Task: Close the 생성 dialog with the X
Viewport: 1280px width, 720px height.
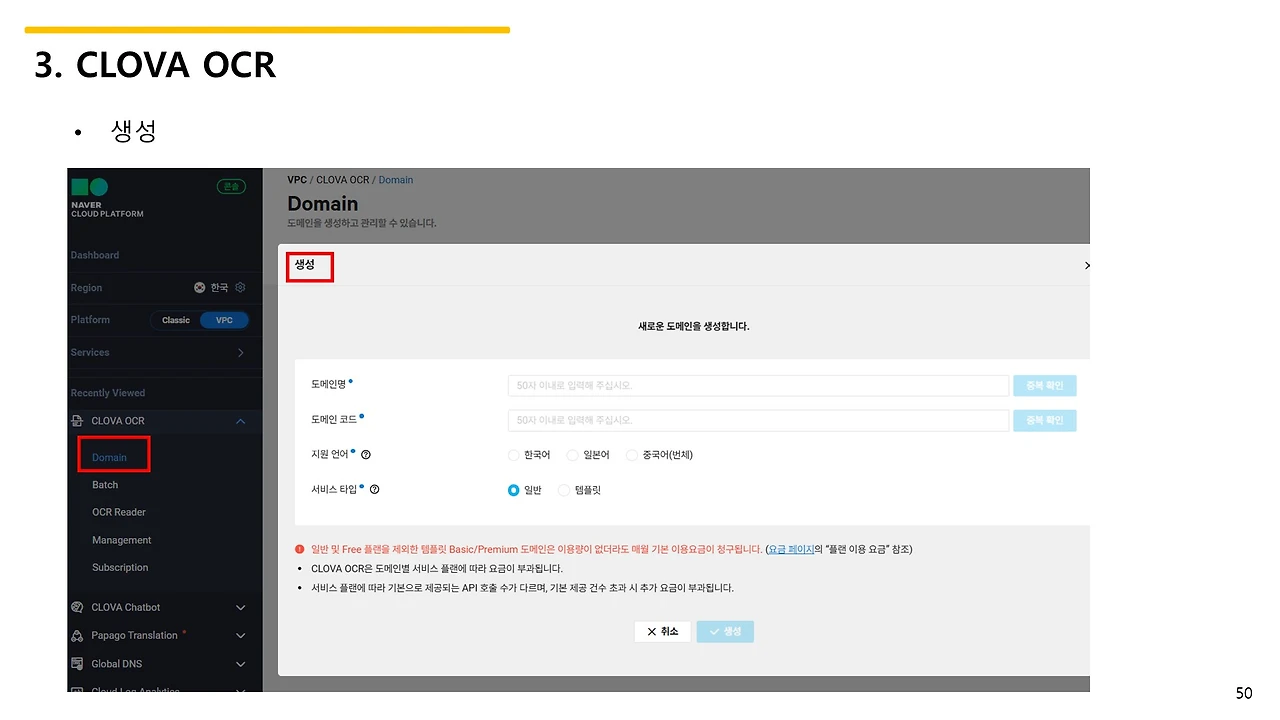Action: point(1086,265)
